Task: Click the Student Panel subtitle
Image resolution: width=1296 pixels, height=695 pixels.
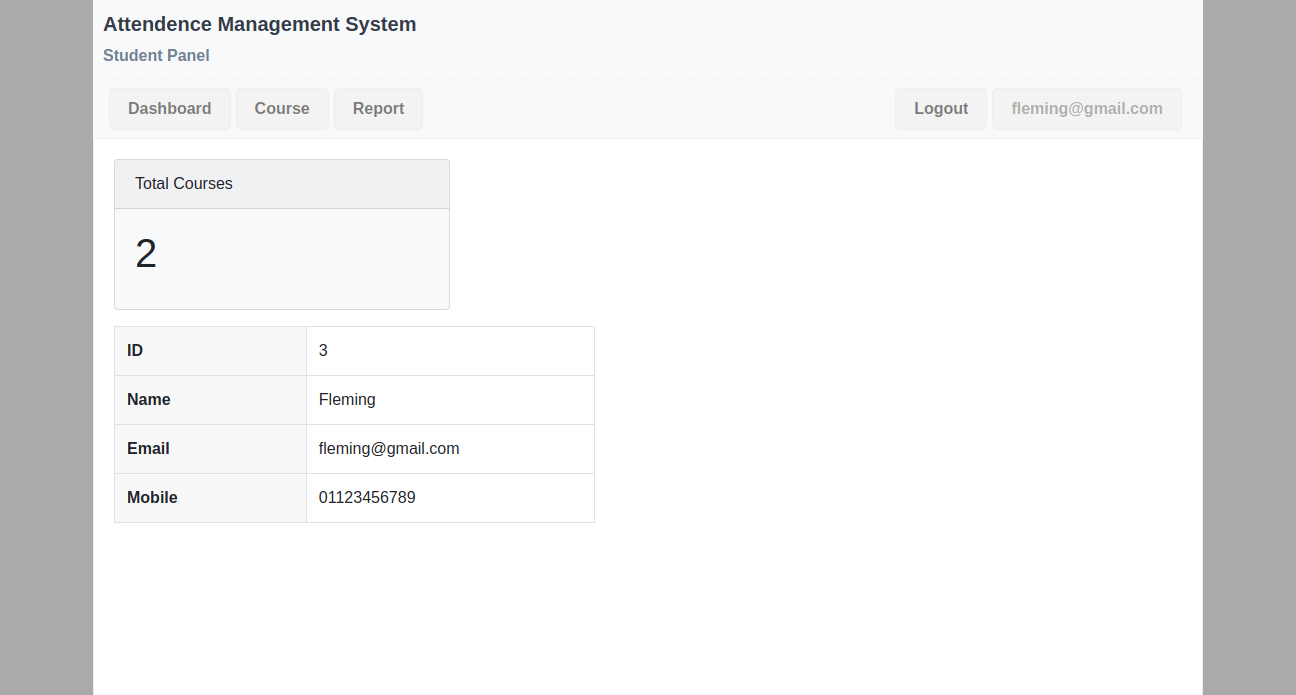Action: [156, 56]
